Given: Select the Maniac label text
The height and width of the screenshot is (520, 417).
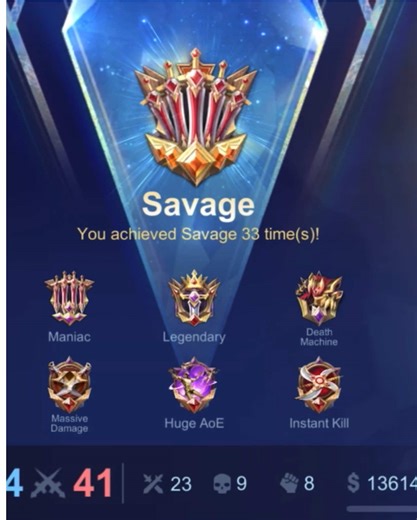Looking at the screenshot, I should coord(69,337).
